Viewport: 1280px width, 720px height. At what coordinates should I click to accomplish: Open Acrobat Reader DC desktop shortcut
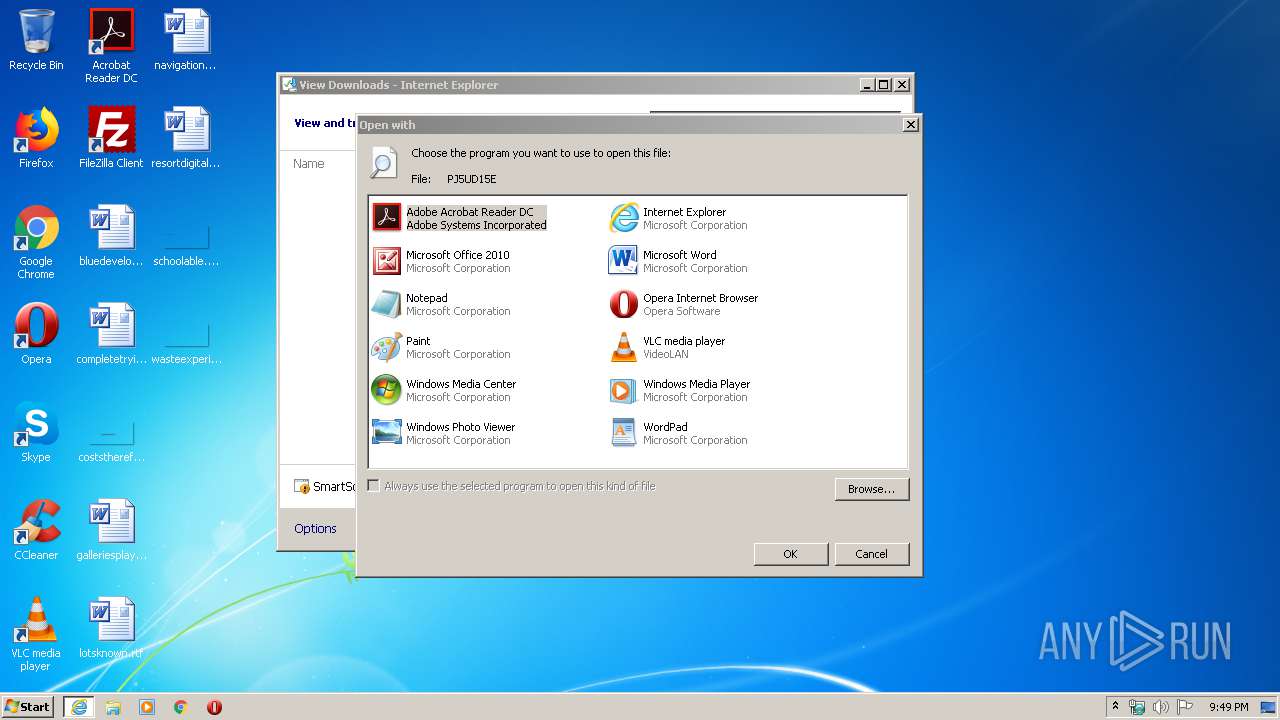(111, 46)
